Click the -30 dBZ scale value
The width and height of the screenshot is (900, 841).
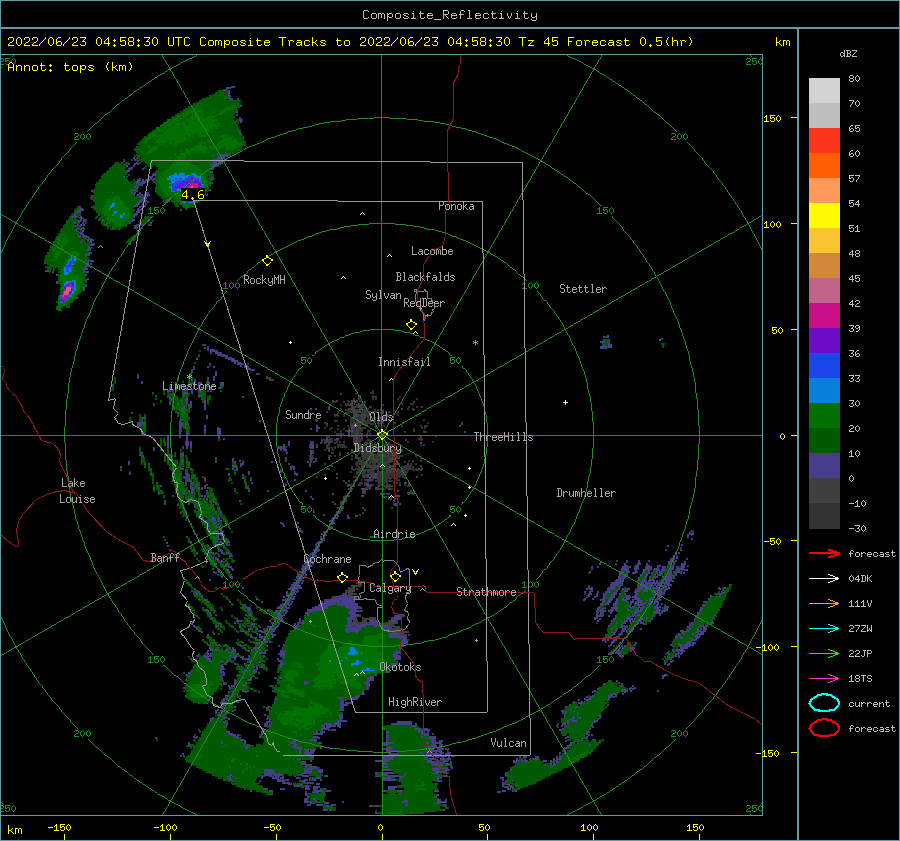tap(858, 528)
